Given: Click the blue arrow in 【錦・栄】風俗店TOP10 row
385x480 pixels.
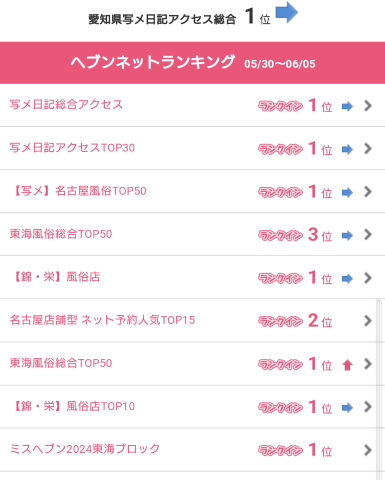Looking at the screenshot, I should pos(347,408).
